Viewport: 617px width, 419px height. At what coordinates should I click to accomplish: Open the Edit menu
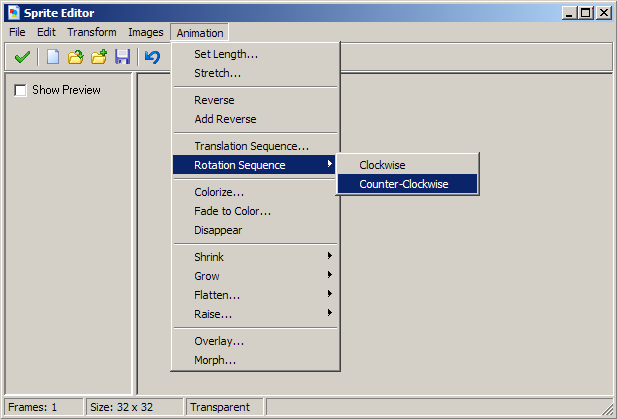pos(46,32)
